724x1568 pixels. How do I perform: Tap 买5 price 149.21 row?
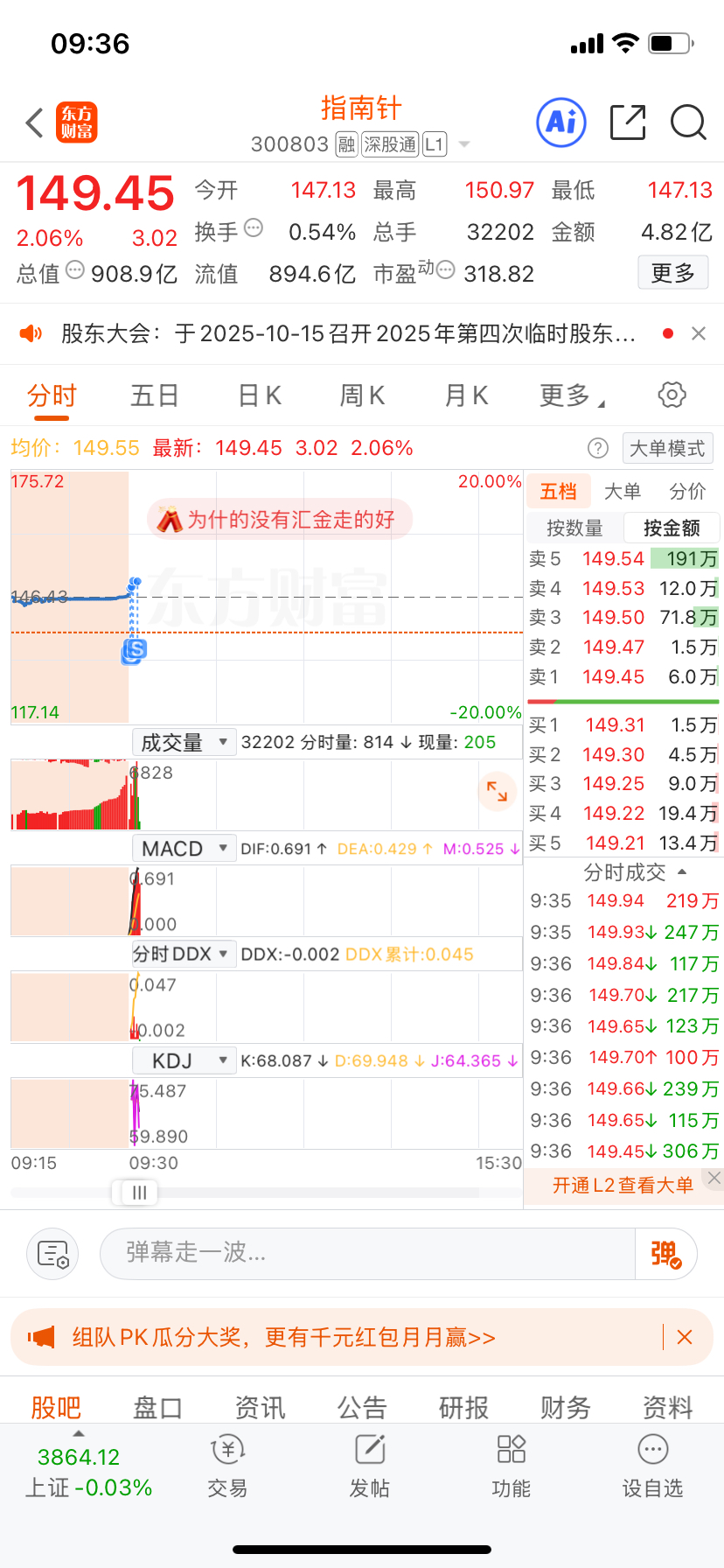(623, 843)
